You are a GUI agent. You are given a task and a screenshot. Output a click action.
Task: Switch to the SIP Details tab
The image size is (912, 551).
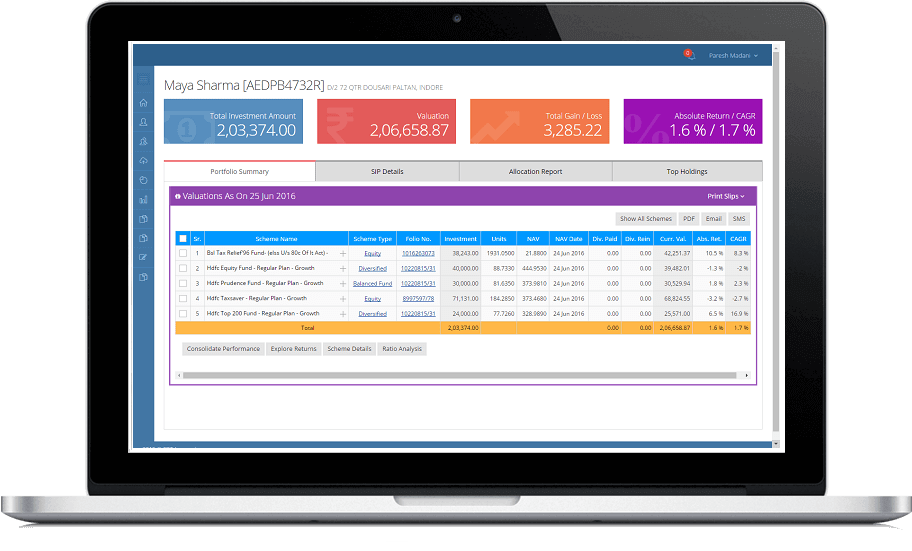(387, 172)
